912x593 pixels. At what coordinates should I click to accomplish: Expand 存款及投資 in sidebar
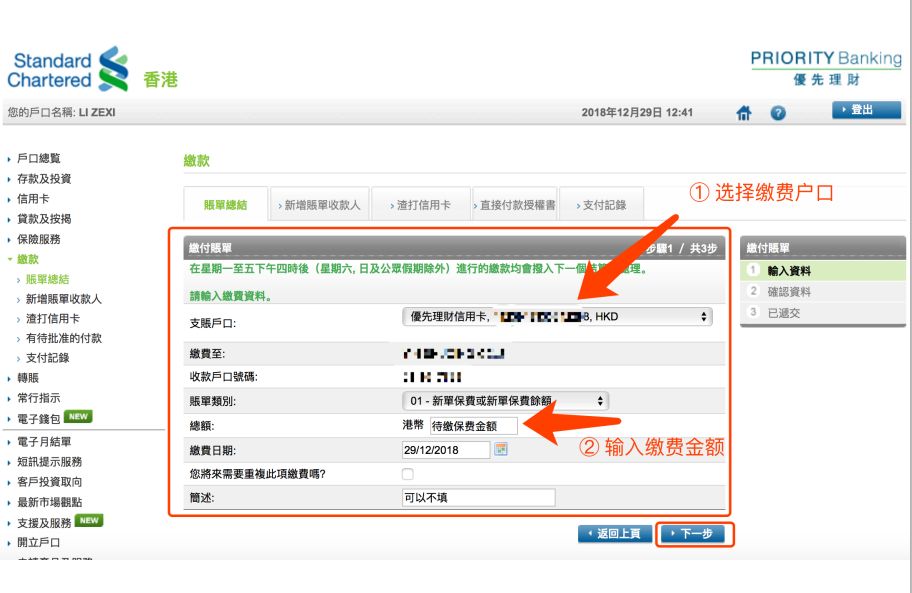coord(44,178)
